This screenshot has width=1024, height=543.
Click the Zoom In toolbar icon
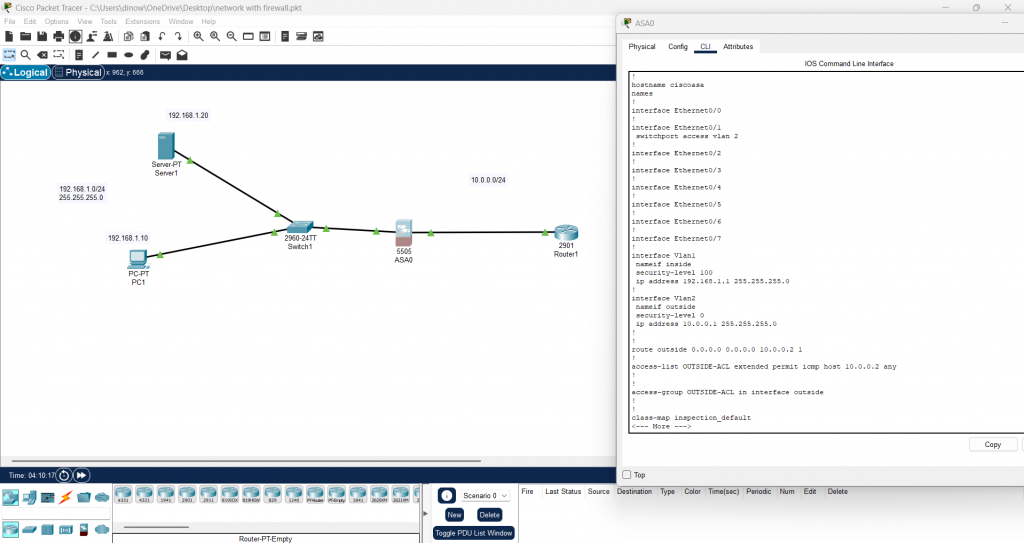point(199,36)
